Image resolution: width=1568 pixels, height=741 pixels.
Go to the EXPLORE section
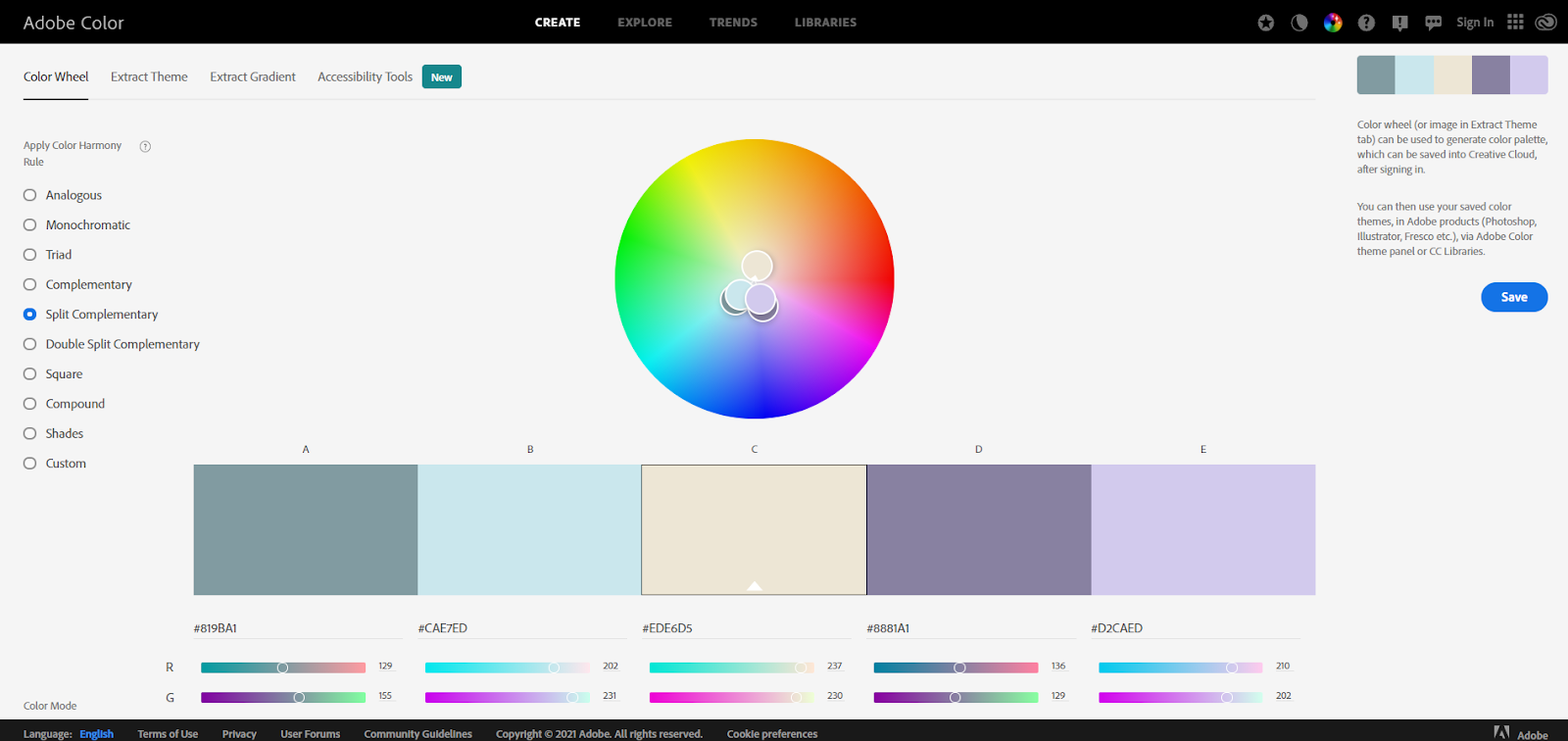tap(645, 23)
